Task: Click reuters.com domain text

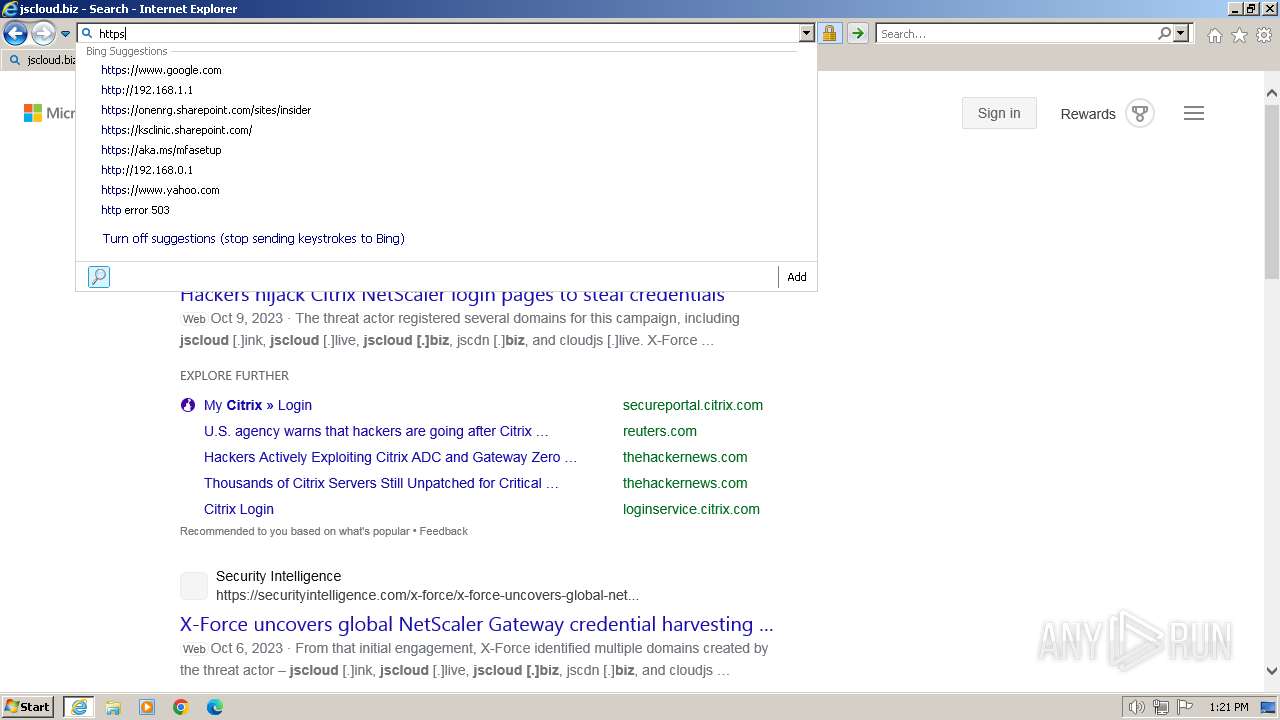Action: coord(660,431)
